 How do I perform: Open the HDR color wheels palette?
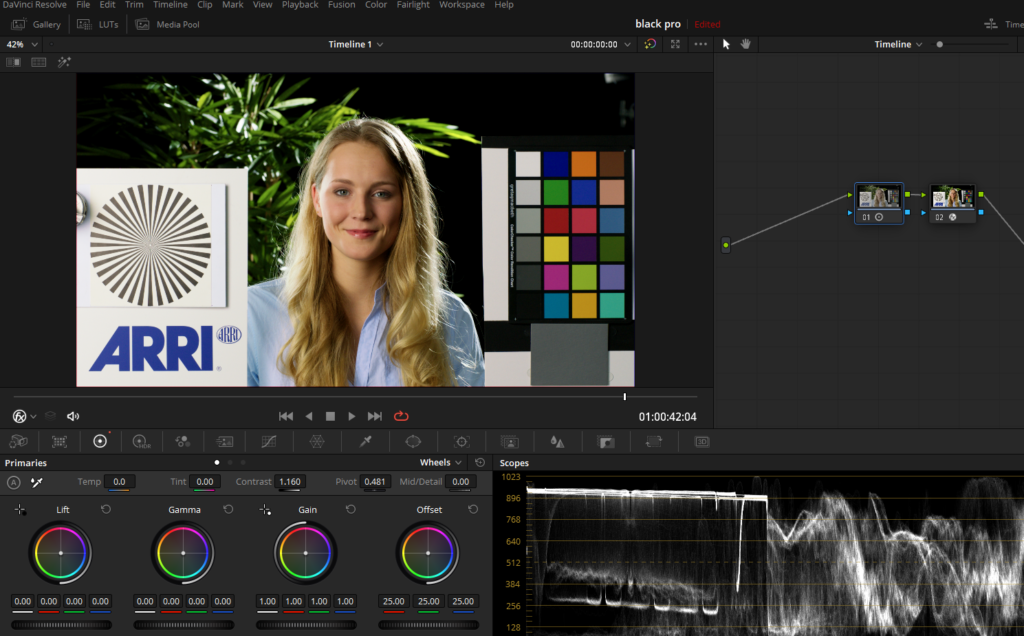point(141,442)
